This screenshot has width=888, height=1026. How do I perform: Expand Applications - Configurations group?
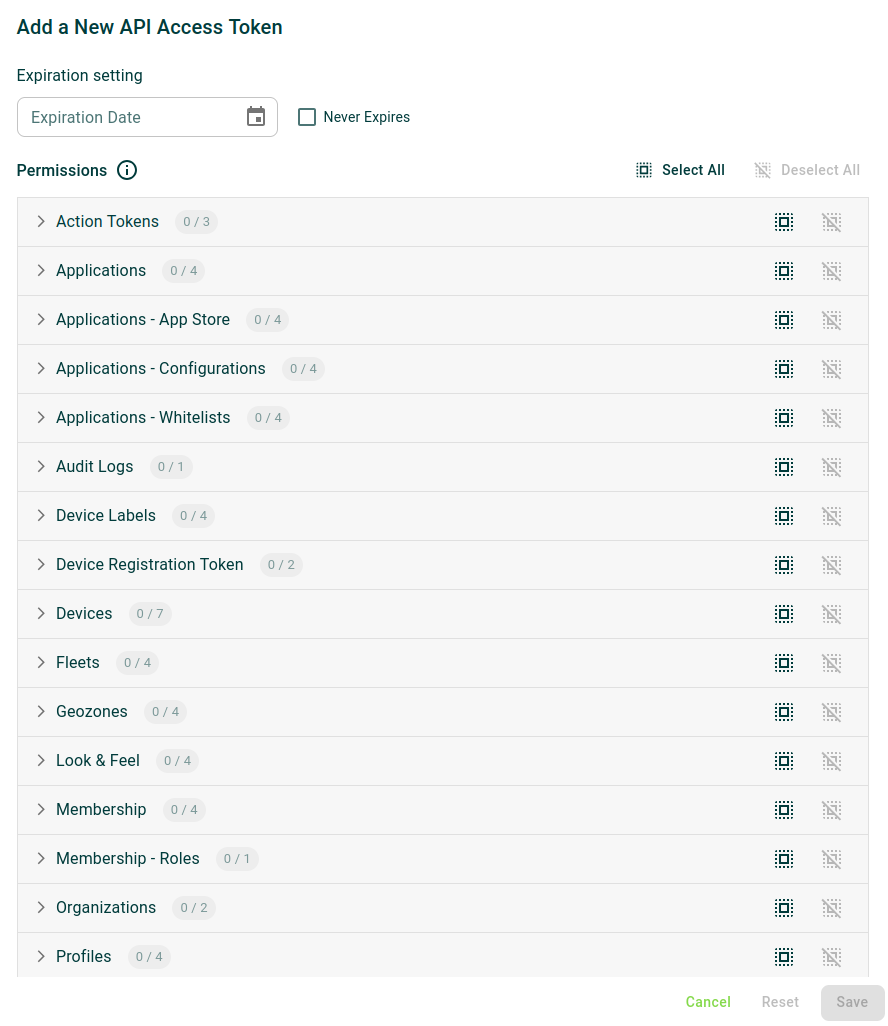point(41,368)
